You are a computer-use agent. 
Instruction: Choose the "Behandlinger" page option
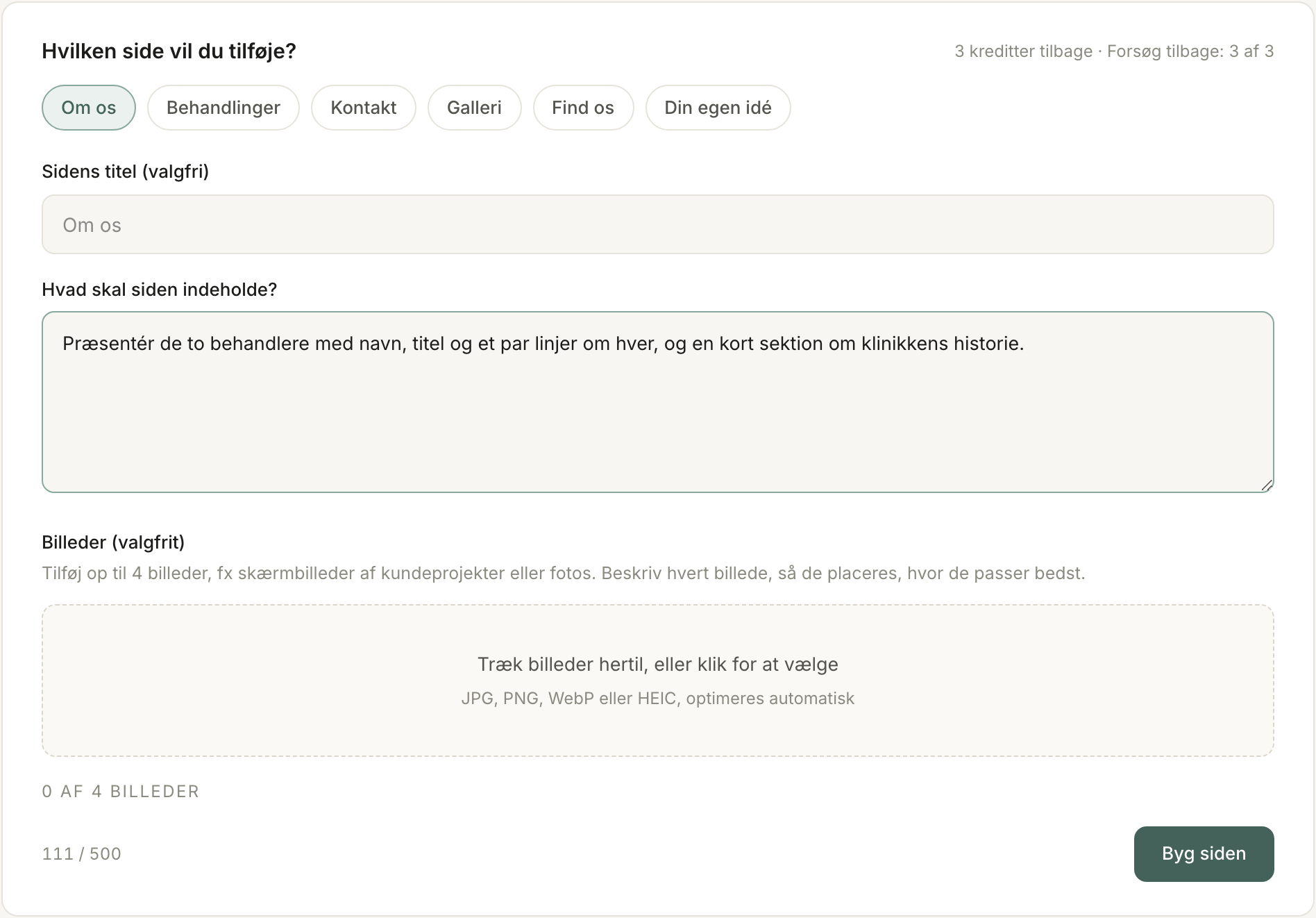click(x=223, y=108)
